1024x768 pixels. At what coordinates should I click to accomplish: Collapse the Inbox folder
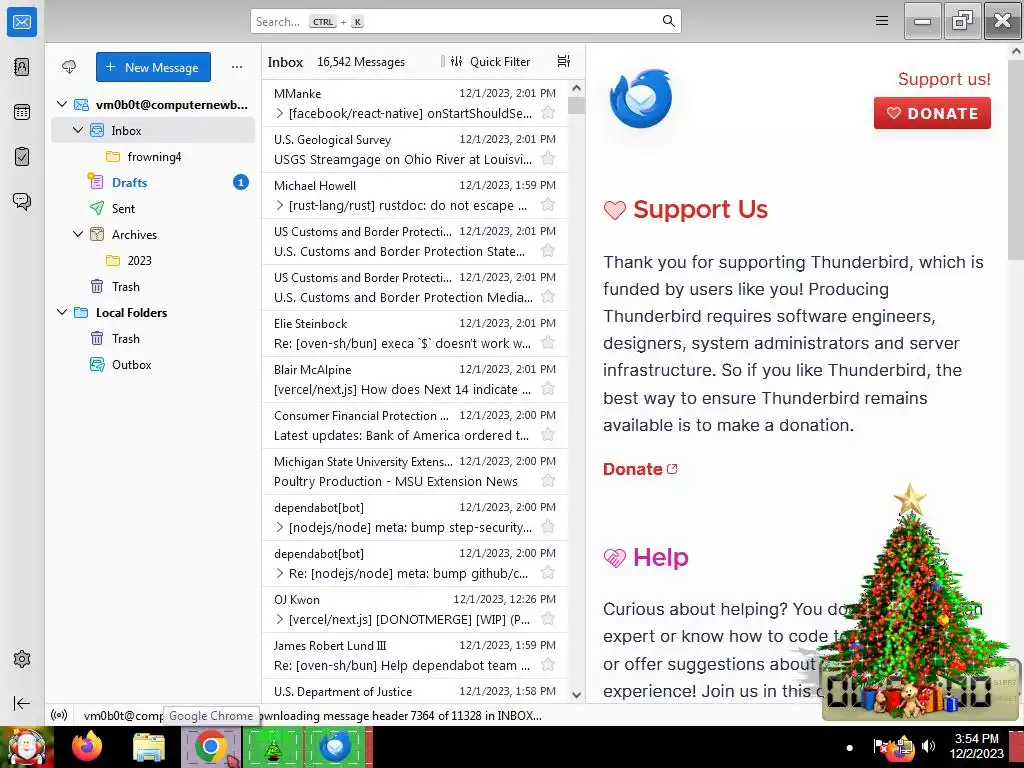[x=78, y=130]
